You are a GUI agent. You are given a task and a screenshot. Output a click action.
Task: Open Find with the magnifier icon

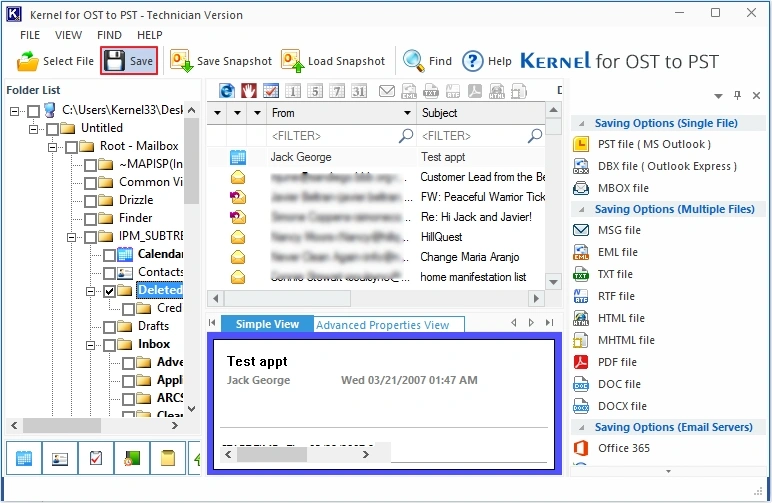coord(414,61)
